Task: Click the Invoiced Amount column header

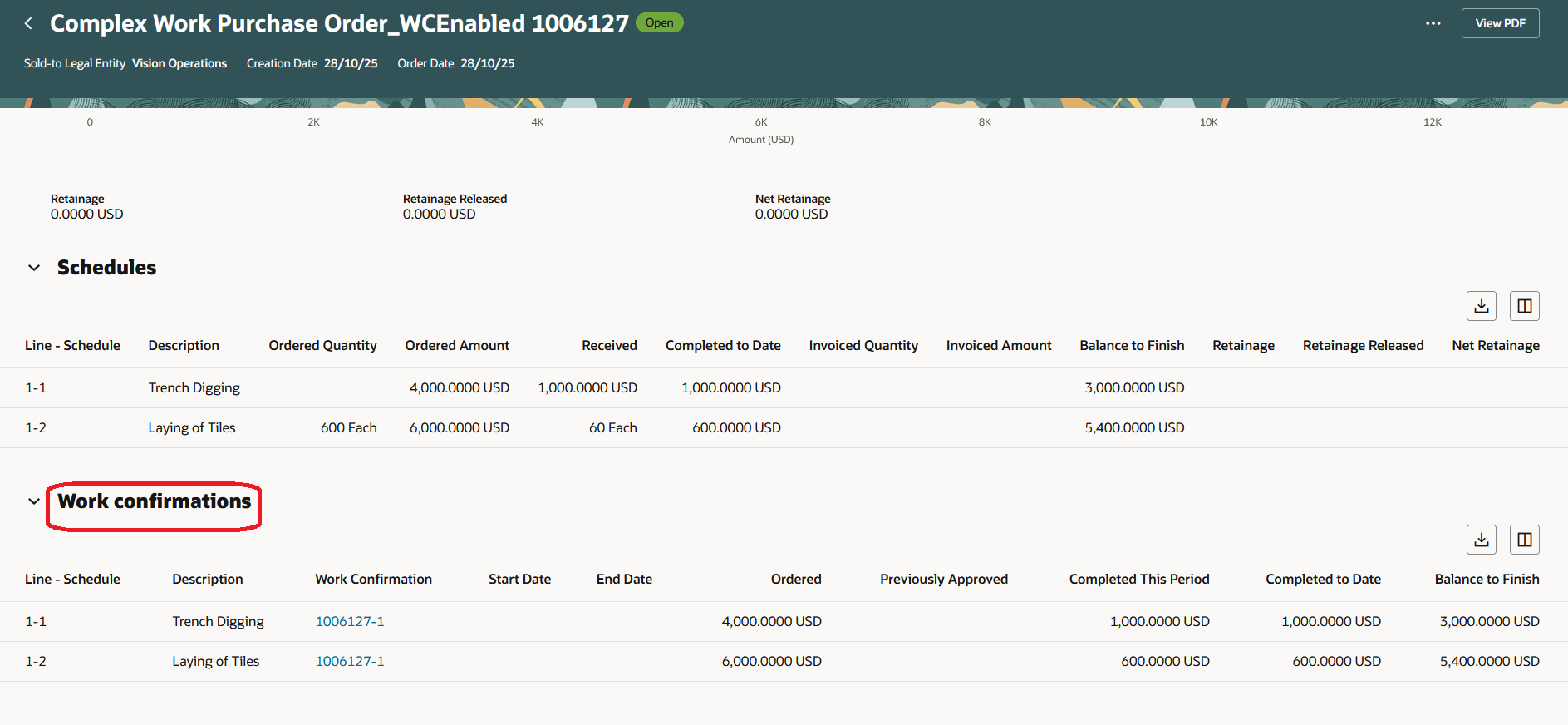Action: (999, 345)
